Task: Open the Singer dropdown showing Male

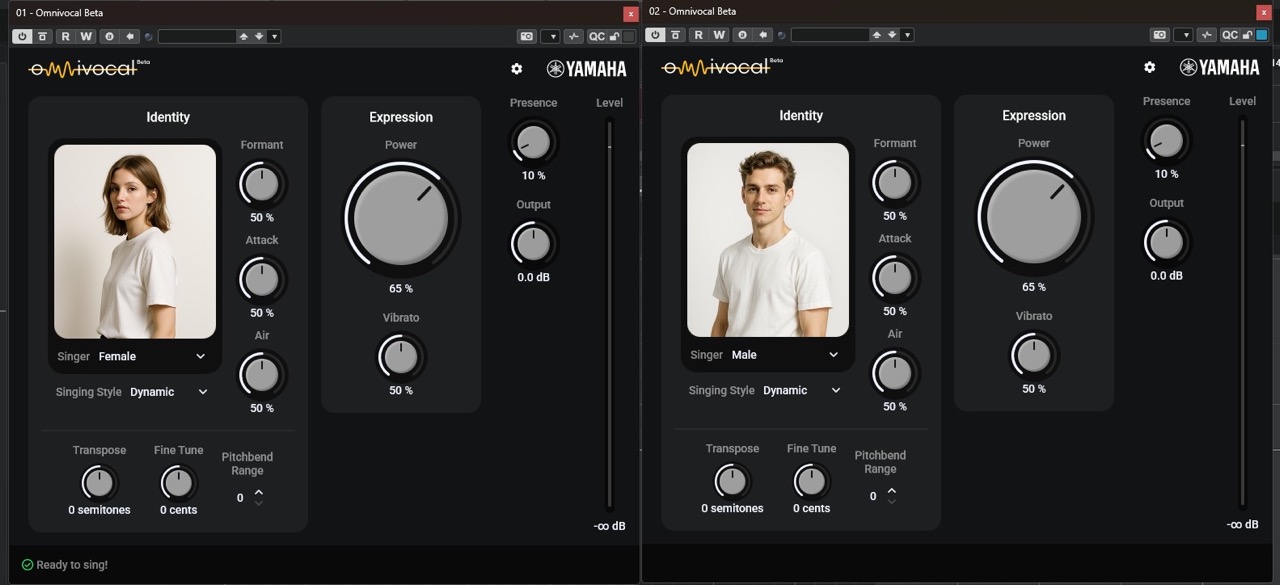Action: click(x=784, y=355)
